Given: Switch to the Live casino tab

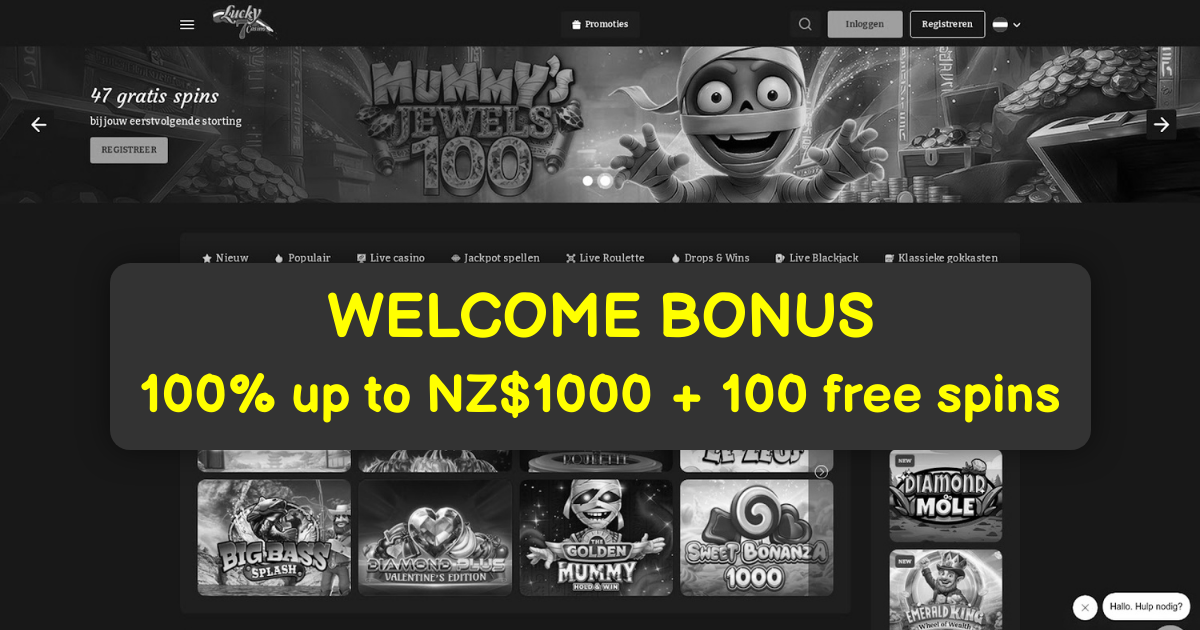Looking at the screenshot, I should click(x=391, y=258).
